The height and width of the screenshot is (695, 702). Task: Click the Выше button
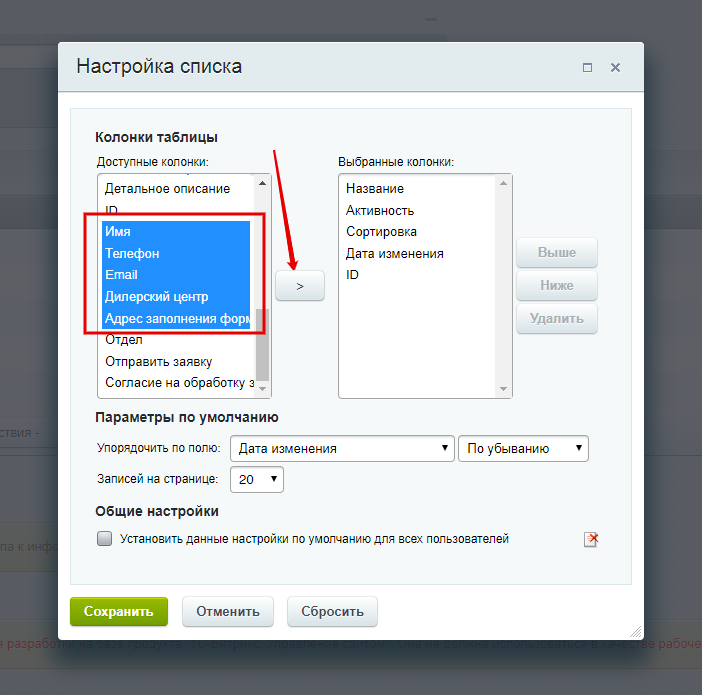pyautogui.click(x=556, y=253)
